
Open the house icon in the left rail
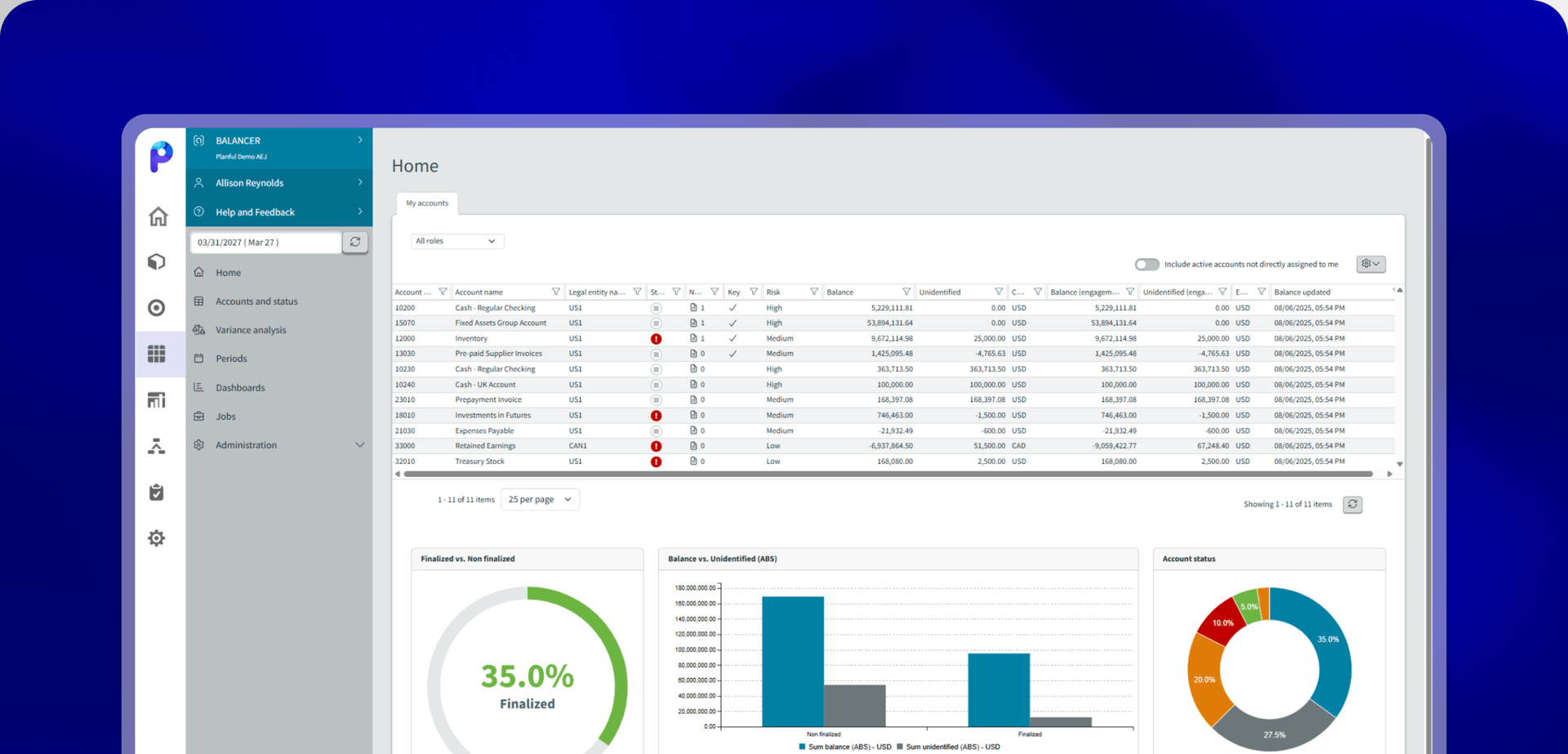pos(158,216)
